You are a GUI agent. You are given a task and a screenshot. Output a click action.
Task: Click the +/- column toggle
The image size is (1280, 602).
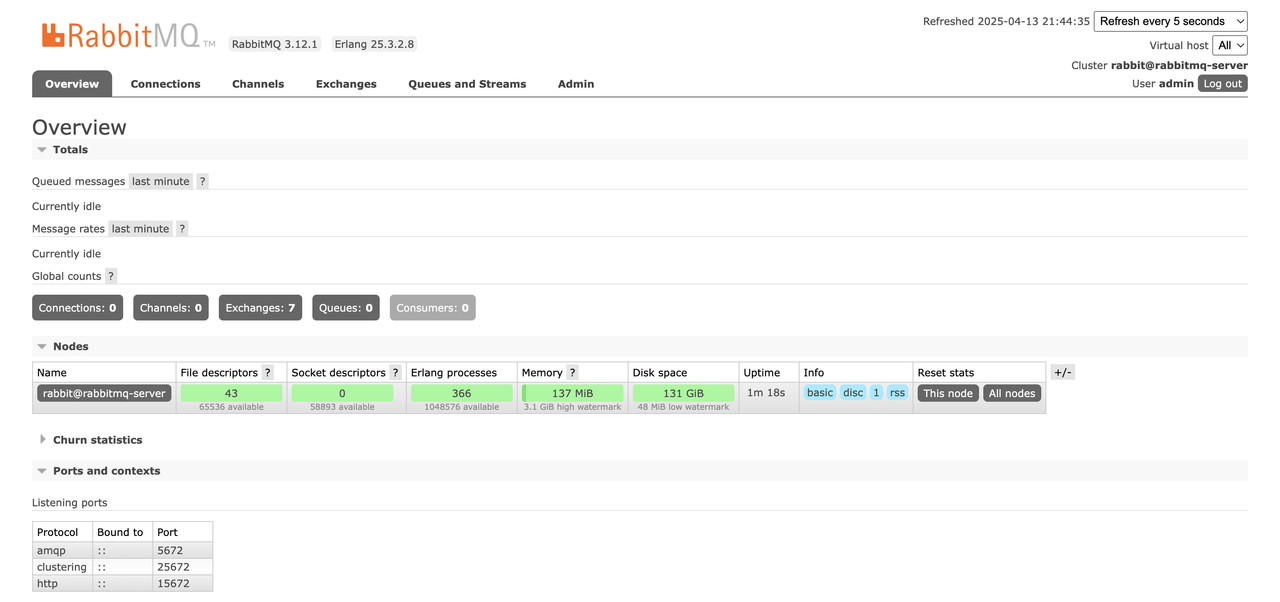[1062, 372]
